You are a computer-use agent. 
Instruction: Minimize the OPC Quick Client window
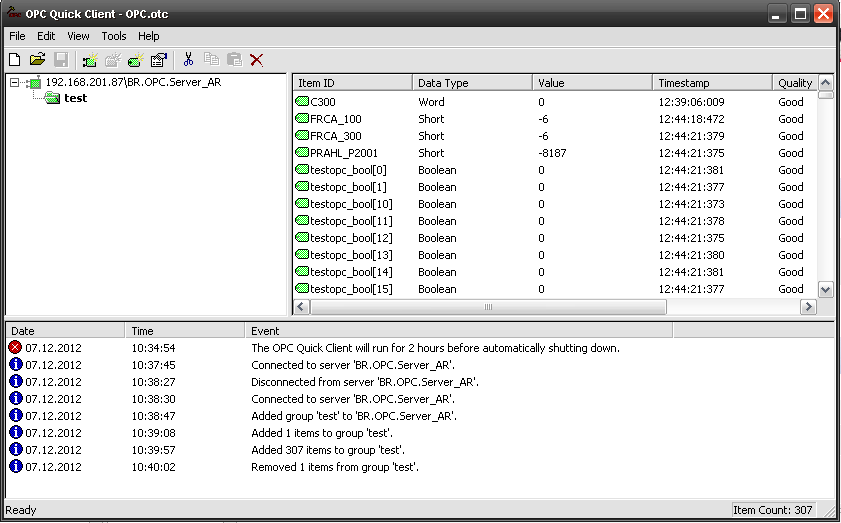(x=777, y=13)
